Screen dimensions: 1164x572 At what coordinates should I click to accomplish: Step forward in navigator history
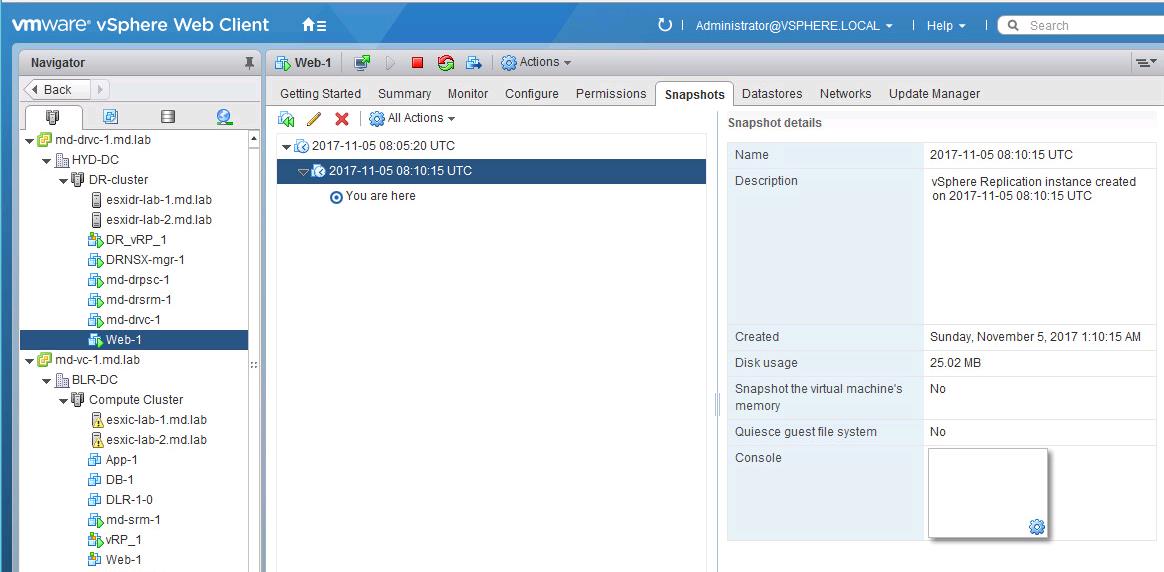100,90
